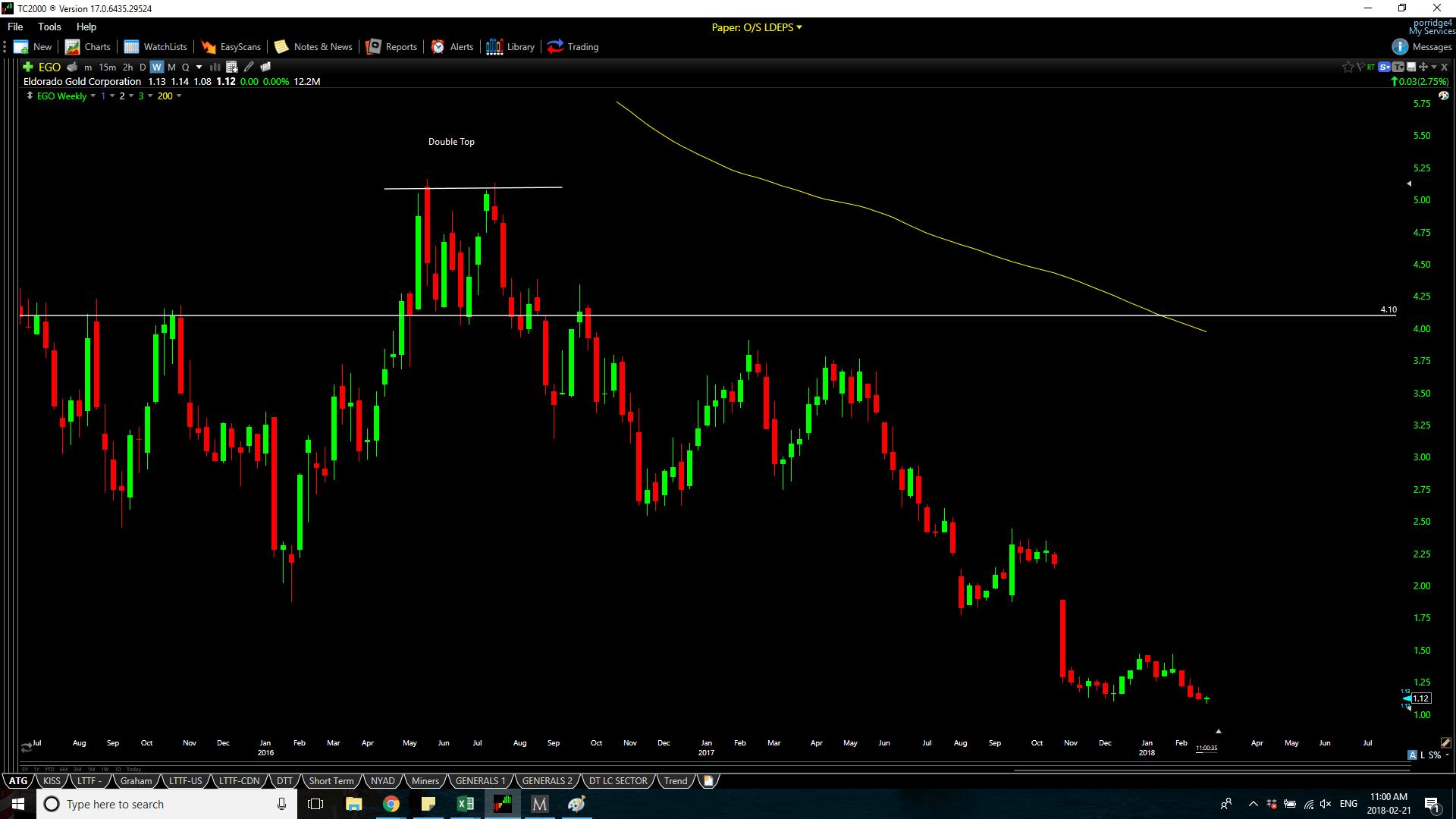Viewport: 1456px width, 819px height.
Task: Click the My Services link
Action: [x=1432, y=31]
